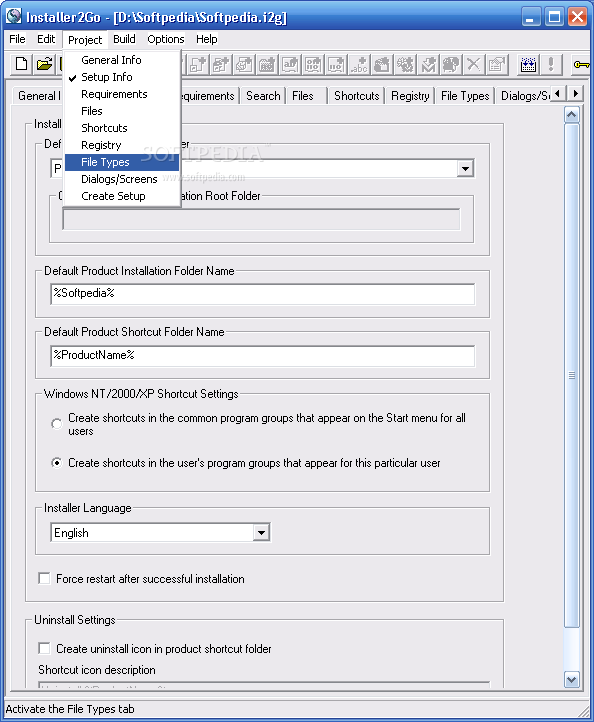Select user's program groups radio option
Image resolution: width=594 pixels, height=722 pixels.
point(57,463)
